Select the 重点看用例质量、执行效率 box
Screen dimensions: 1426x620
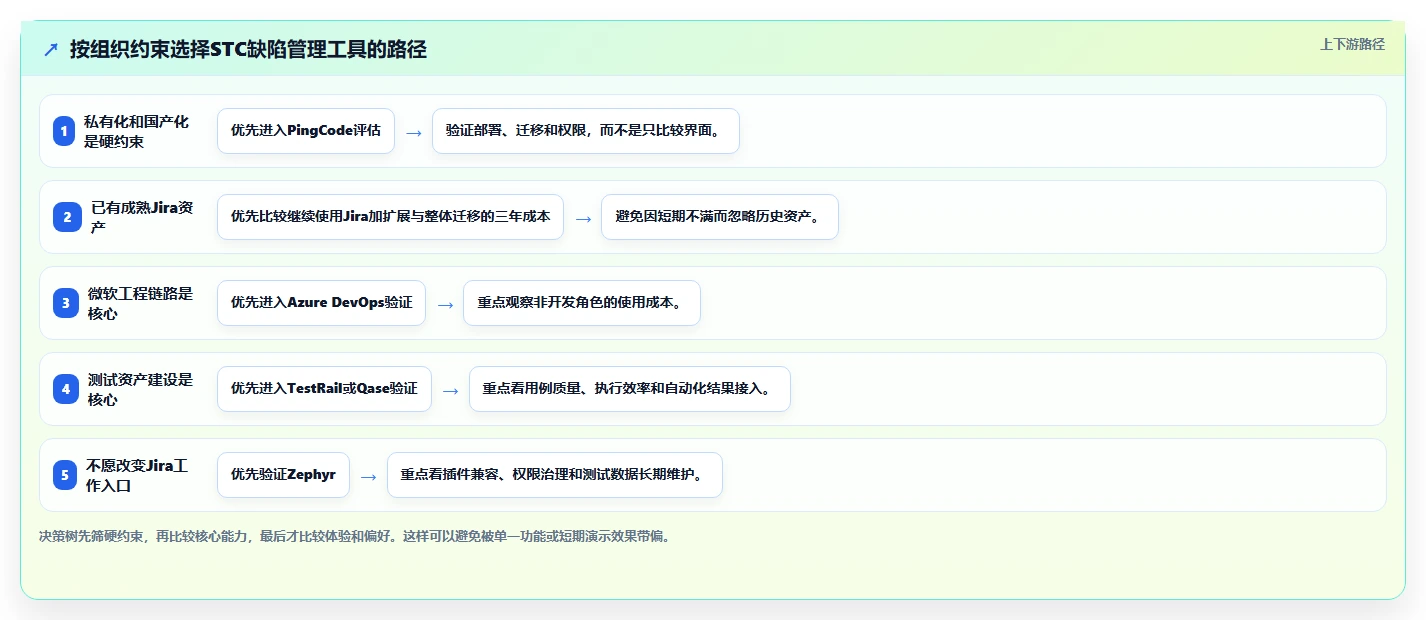tap(629, 389)
